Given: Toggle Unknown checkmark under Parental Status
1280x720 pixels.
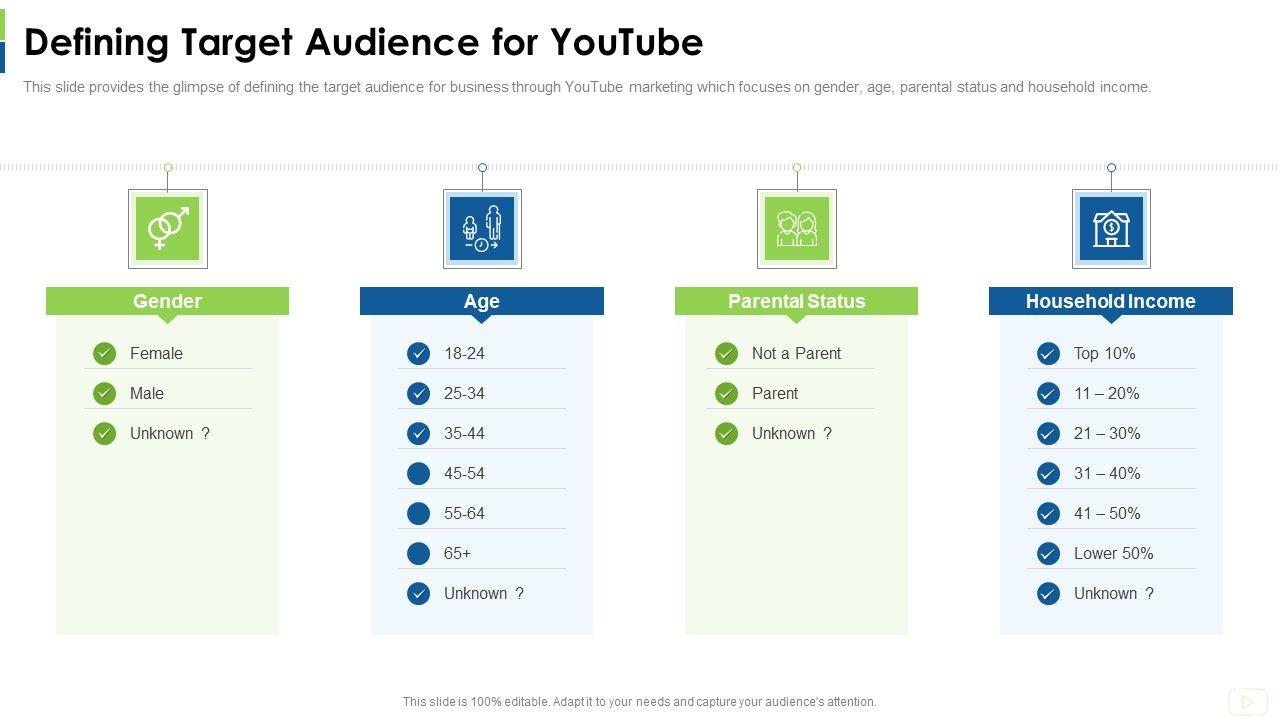Looking at the screenshot, I should 727,433.
